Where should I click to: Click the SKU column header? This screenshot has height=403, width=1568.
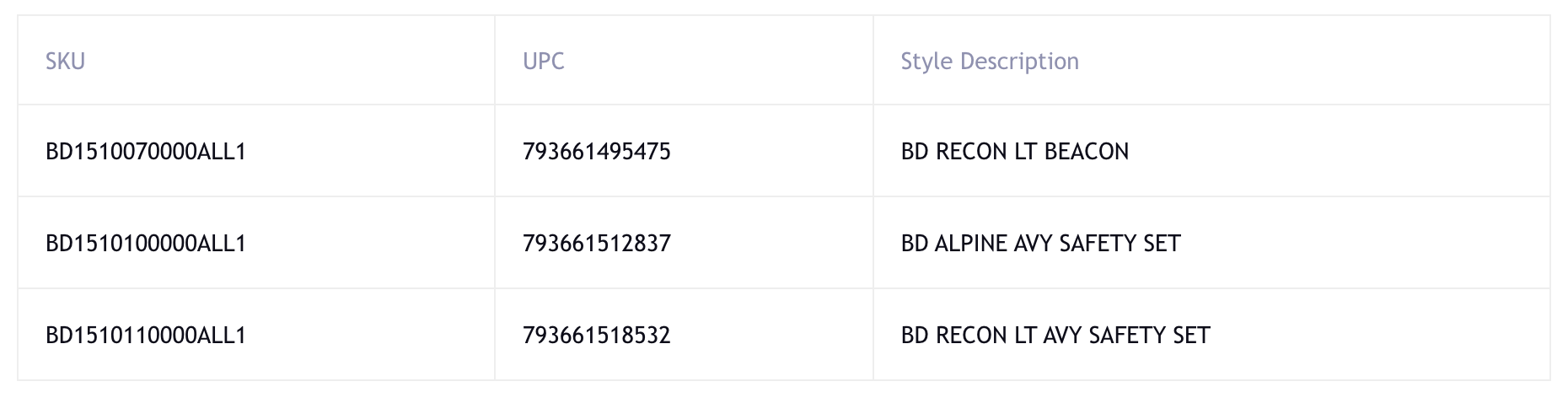pyautogui.click(x=65, y=62)
